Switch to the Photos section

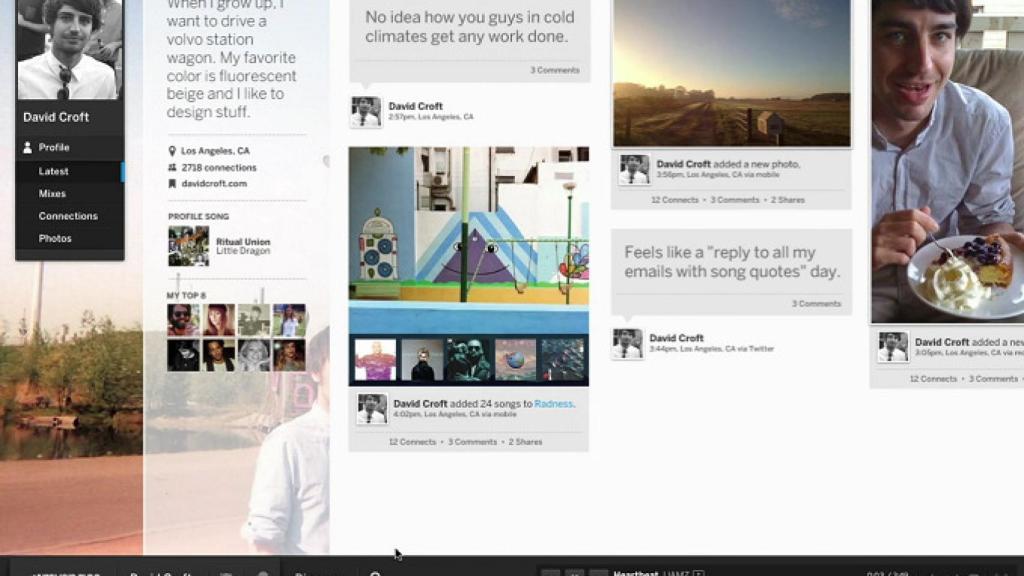pos(53,238)
